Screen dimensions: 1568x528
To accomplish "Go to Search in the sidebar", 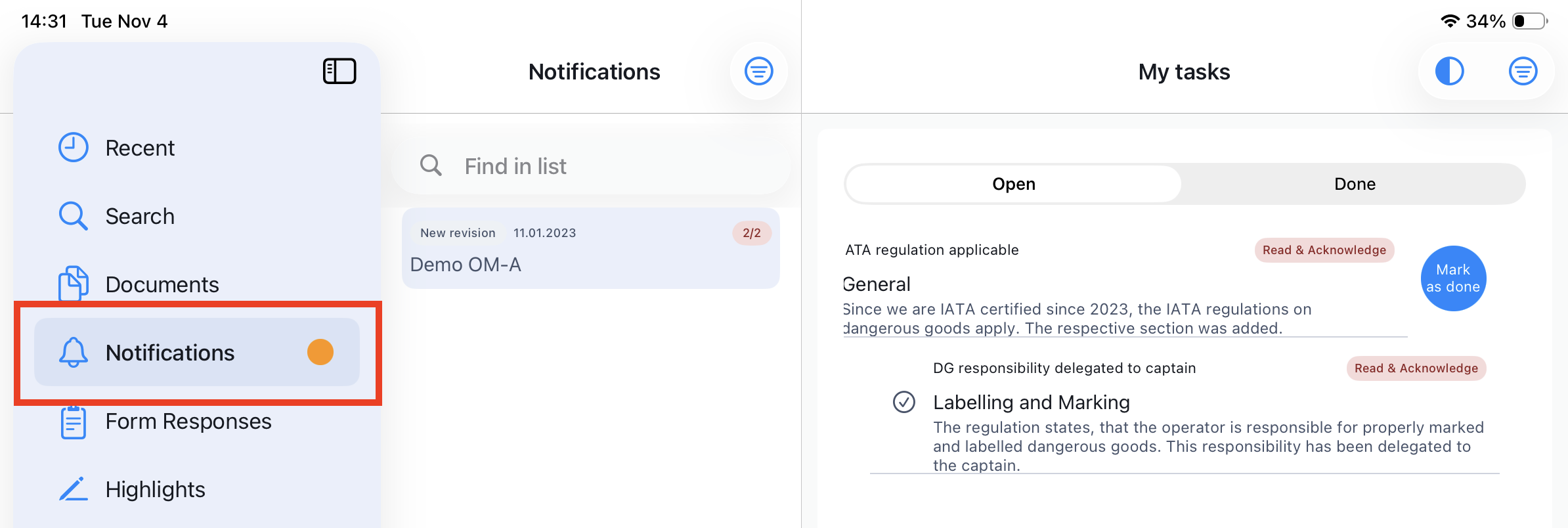I will (x=140, y=216).
